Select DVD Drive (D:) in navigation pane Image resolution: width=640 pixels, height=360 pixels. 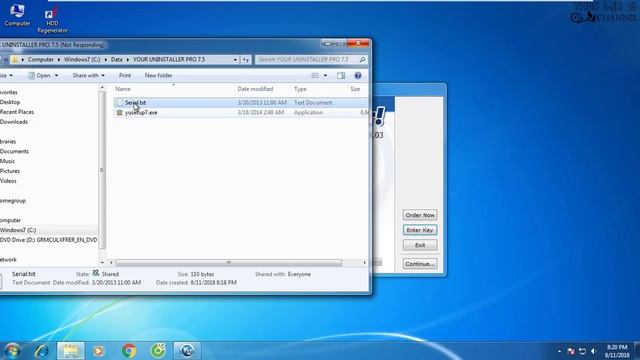pyautogui.click(x=49, y=240)
